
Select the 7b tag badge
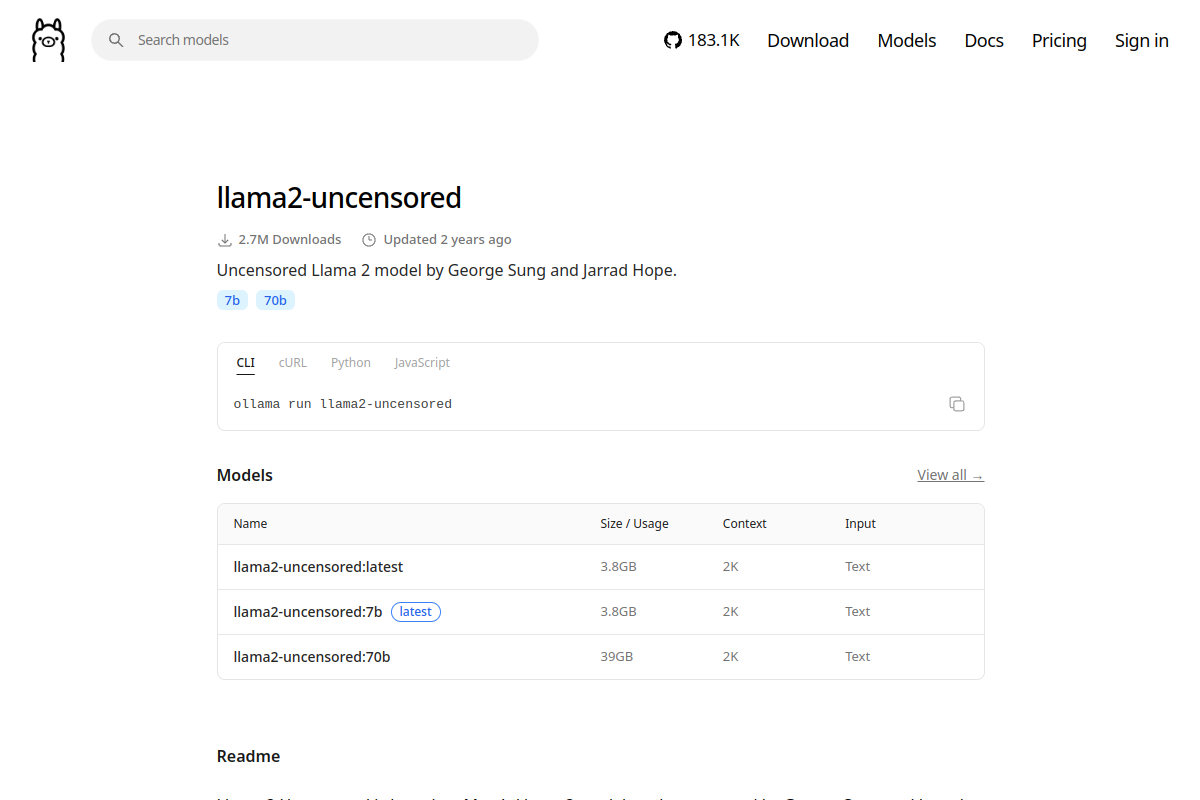click(232, 300)
